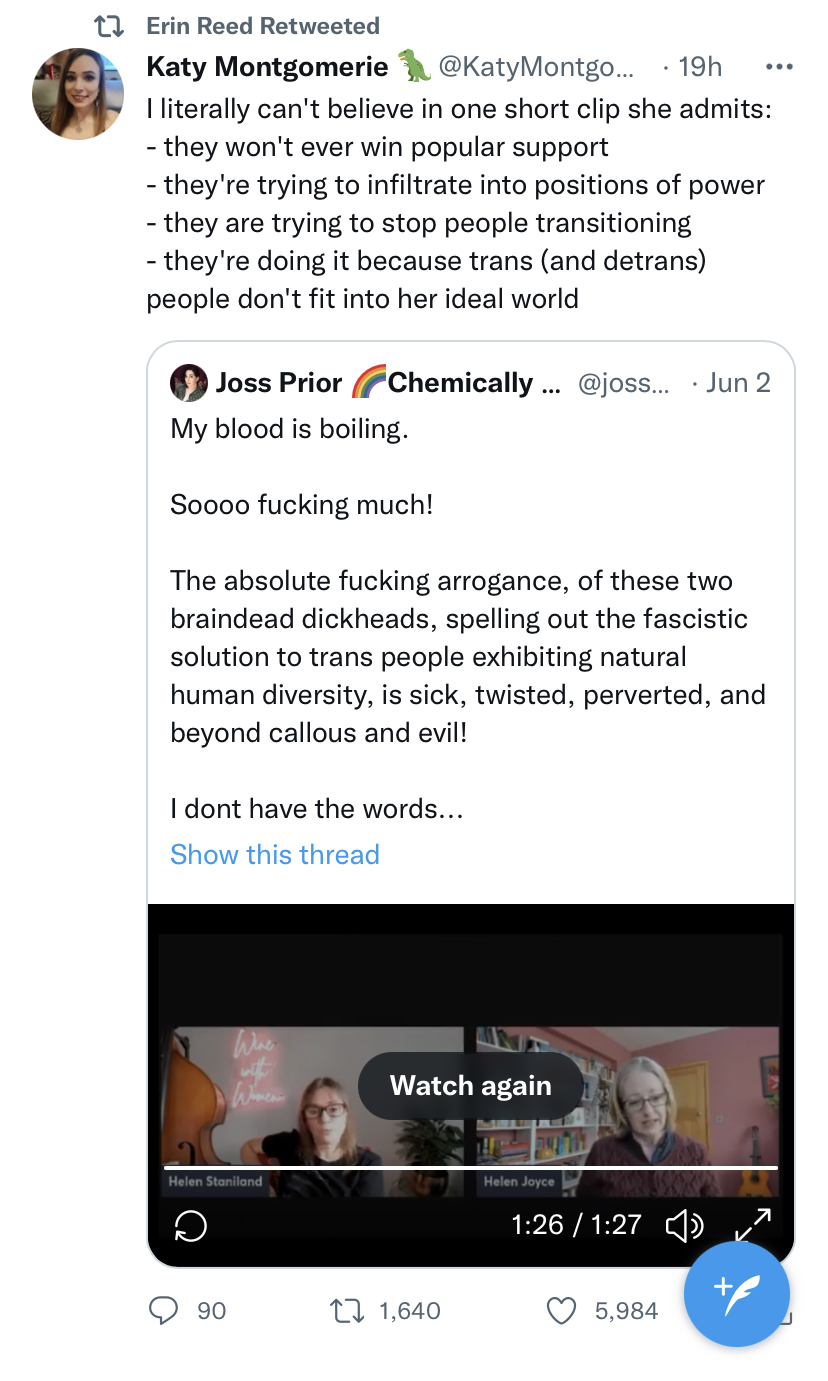Like the tweet using the heart icon

point(564,1310)
